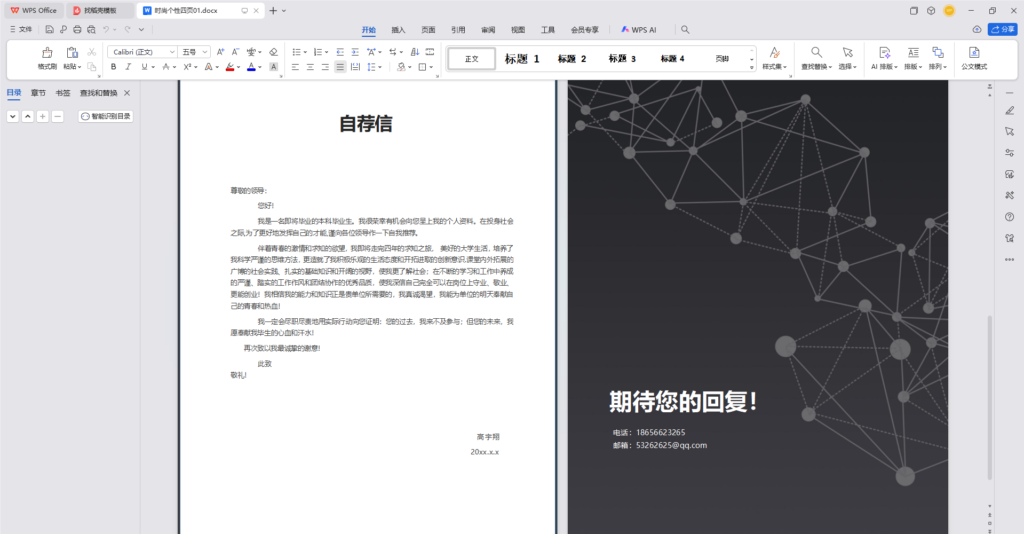The image size is (1024, 534).
Task: Open the new tab dropdown arrow beside plus
Action: pos(284,11)
